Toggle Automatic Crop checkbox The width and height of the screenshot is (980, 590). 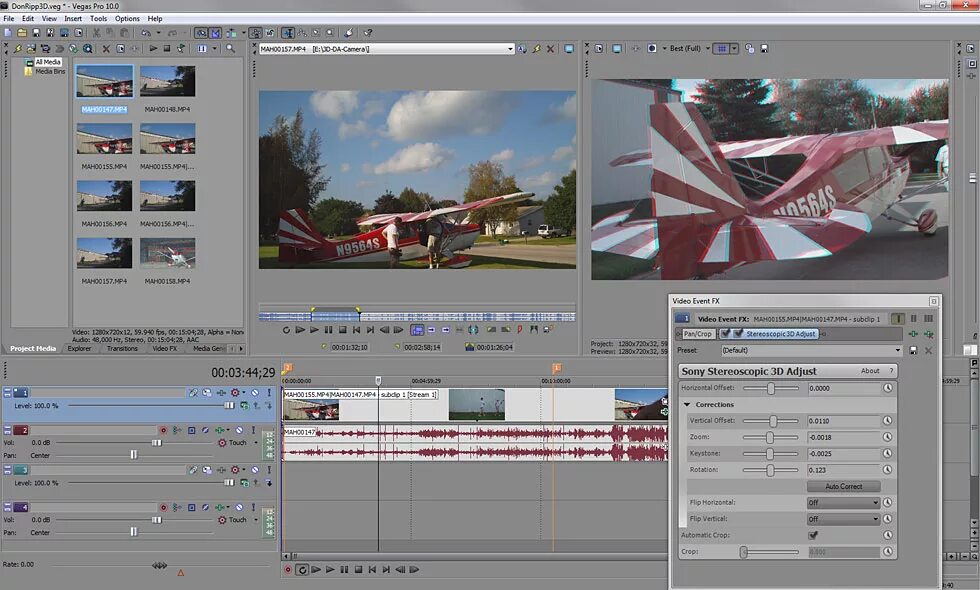[x=812, y=535]
